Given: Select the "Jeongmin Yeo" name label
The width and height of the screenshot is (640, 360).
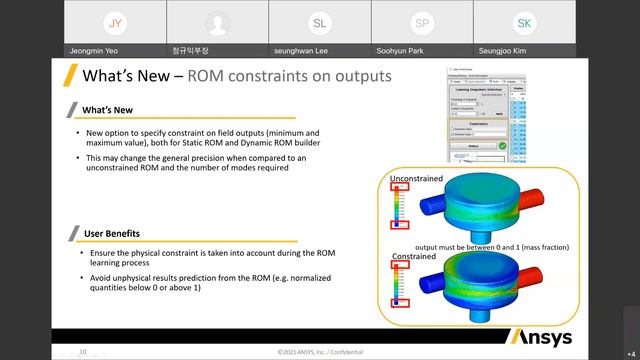Looking at the screenshot, I should pos(93,51).
